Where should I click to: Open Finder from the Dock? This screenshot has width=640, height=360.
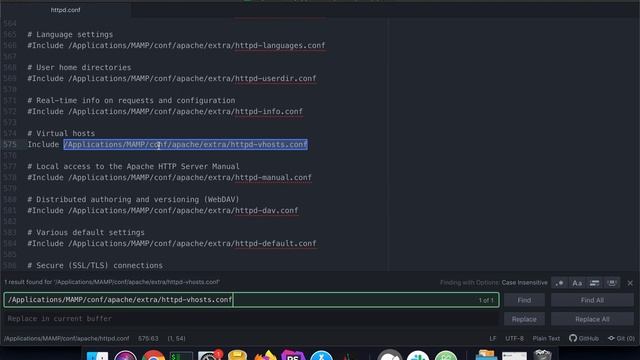tap(97, 356)
